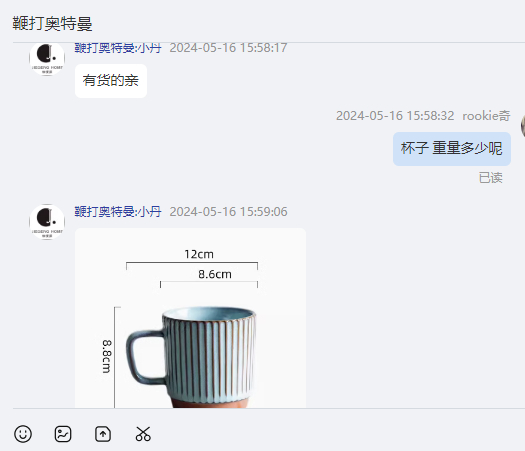Image resolution: width=525 pixels, height=451 pixels.
Task: Click the 12cm label in mug image
Action: coord(199,254)
